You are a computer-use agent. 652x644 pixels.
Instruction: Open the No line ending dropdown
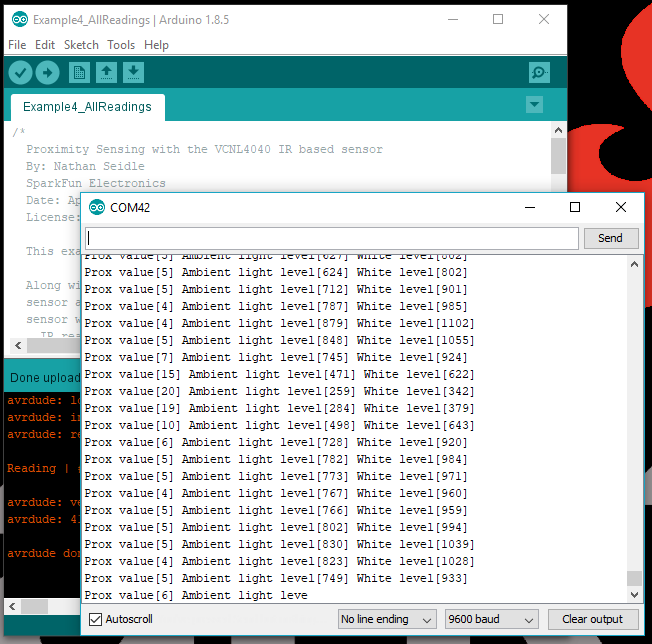point(387,619)
